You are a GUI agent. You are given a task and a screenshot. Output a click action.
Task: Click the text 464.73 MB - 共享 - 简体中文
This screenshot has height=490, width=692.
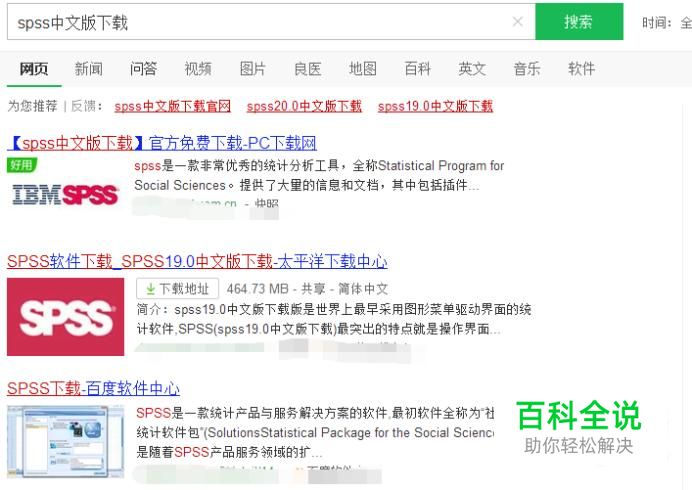click(307, 289)
